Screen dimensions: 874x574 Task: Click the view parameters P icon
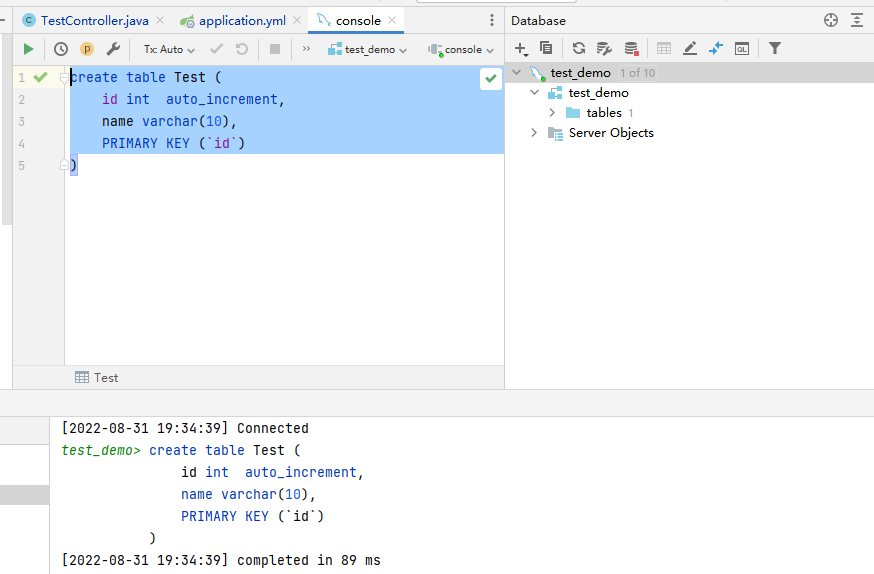click(87, 49)
